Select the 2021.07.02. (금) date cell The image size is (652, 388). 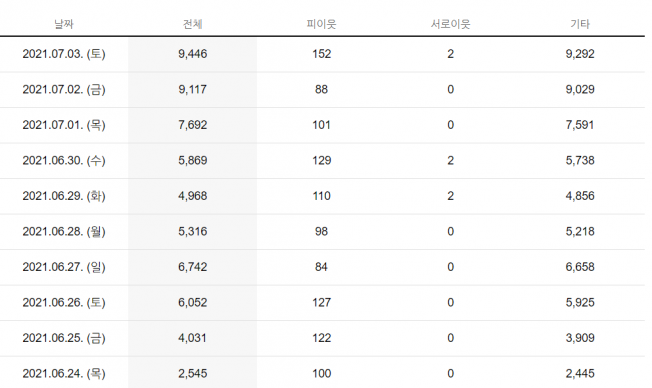click(x=64, y=89)
